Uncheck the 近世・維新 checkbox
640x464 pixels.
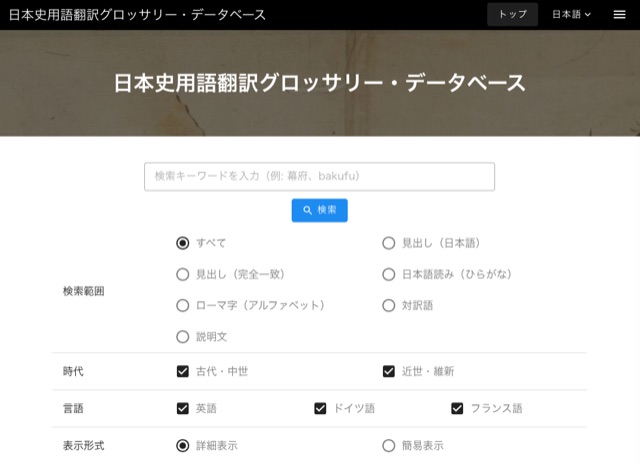pyautogui.click(x=389, y=371)
